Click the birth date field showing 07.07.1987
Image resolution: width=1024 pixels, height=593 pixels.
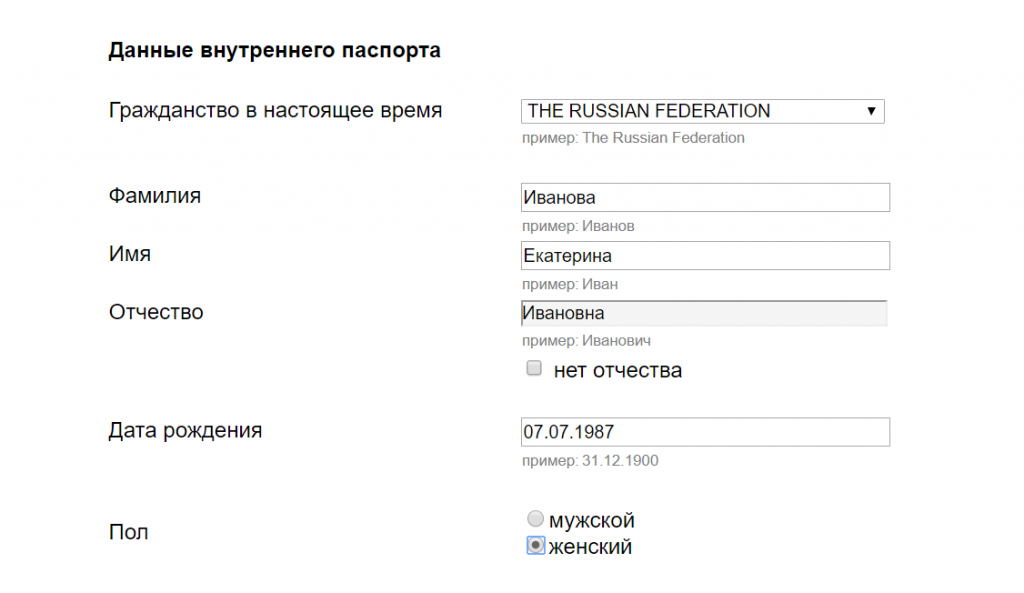pyautogui.click(x=705, y=432)
